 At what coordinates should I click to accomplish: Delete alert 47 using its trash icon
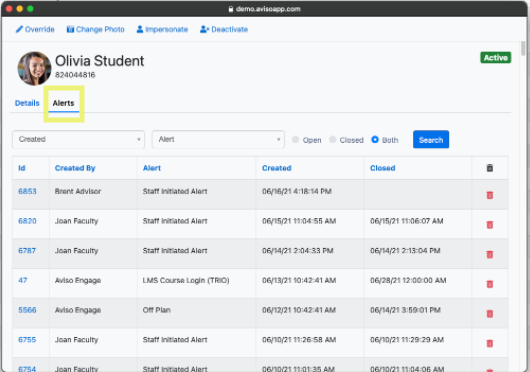point(489,284)
